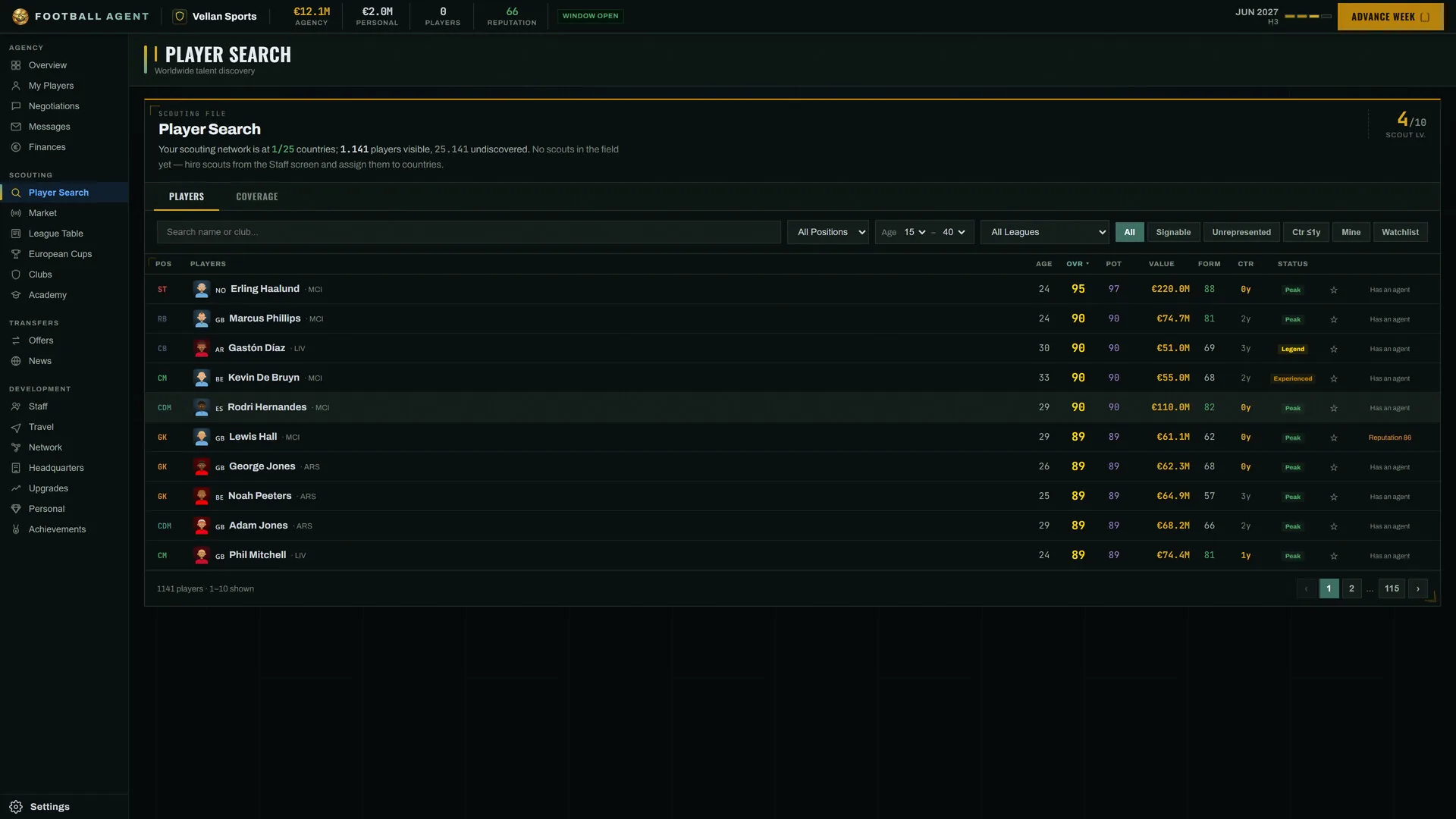Open the All Leagues dropdown
This screenshot has height=819, width=1456.
pyautogui.click(x=1045, y=232)
